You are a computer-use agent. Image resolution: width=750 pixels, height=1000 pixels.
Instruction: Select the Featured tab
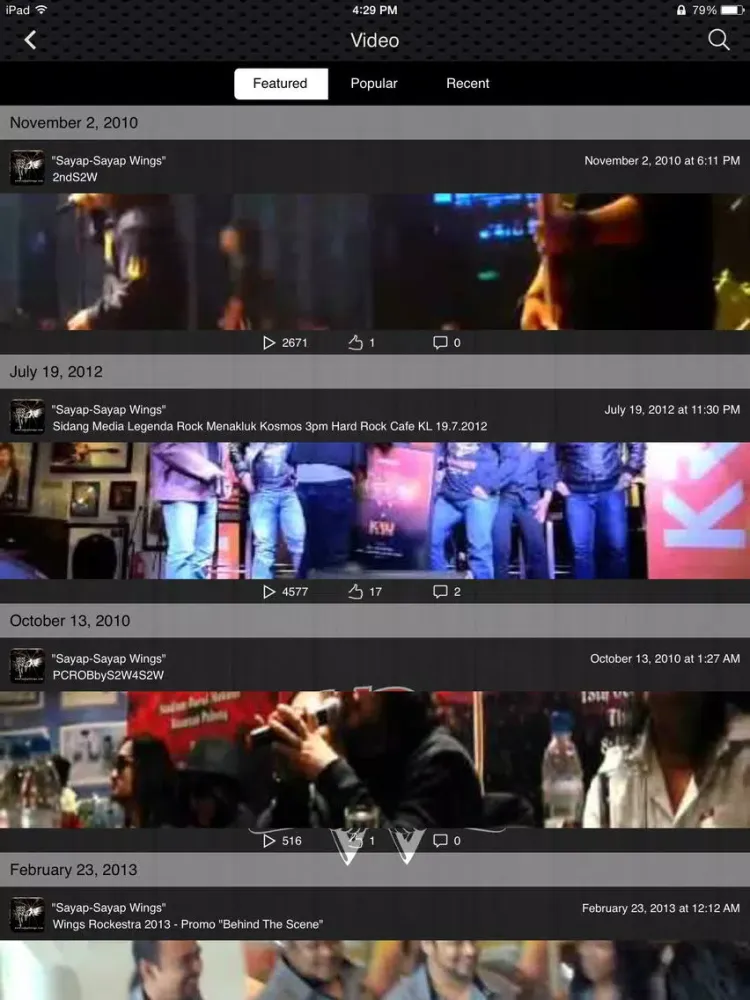(x=281, y=84)
